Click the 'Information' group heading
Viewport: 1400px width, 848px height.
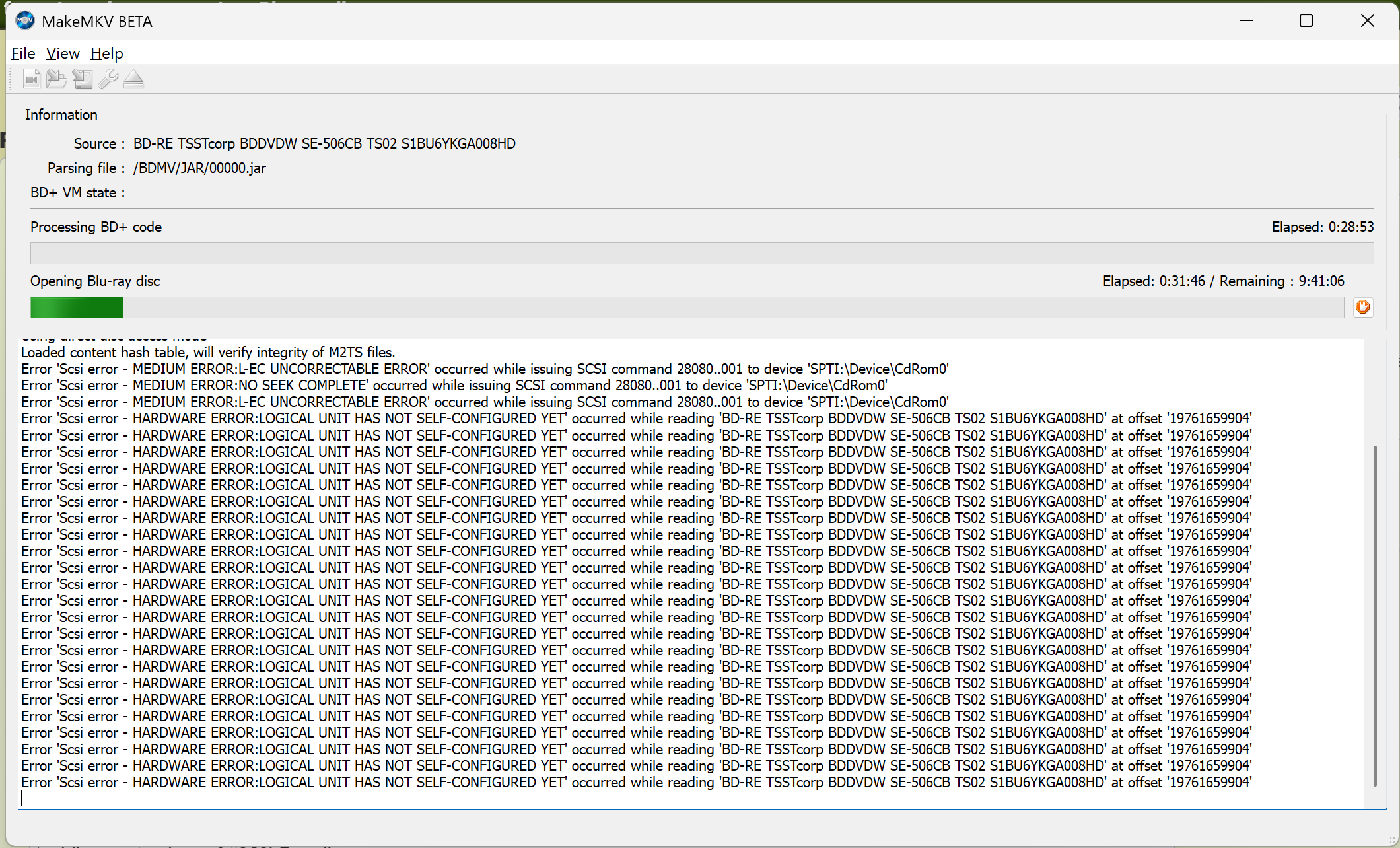coord(61,115)
